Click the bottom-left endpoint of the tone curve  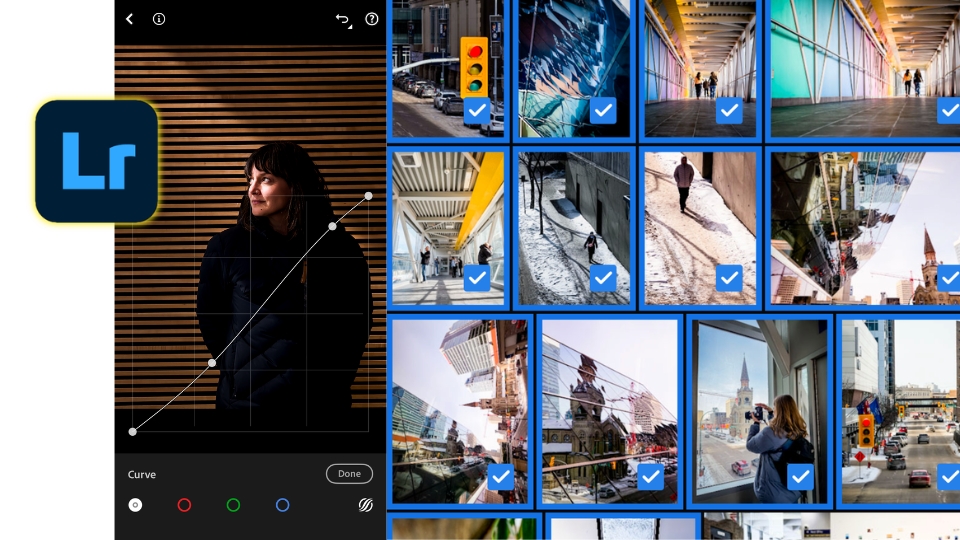click(x=133, y=432)
